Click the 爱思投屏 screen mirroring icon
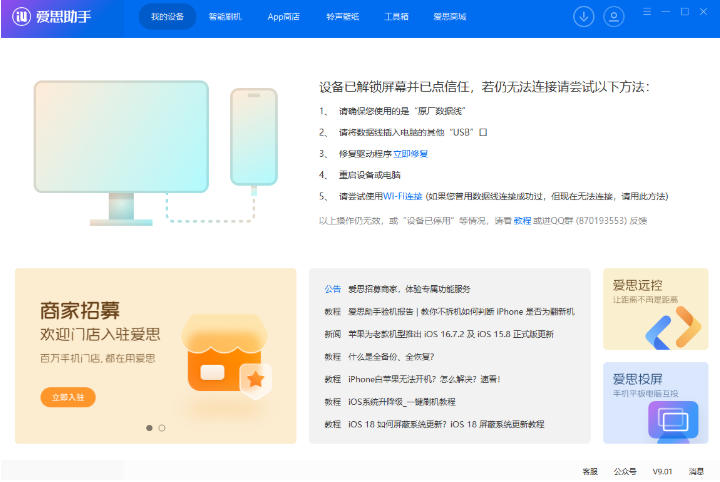The height and width of the screenshot is (482, 720). [x=673, y=420]
